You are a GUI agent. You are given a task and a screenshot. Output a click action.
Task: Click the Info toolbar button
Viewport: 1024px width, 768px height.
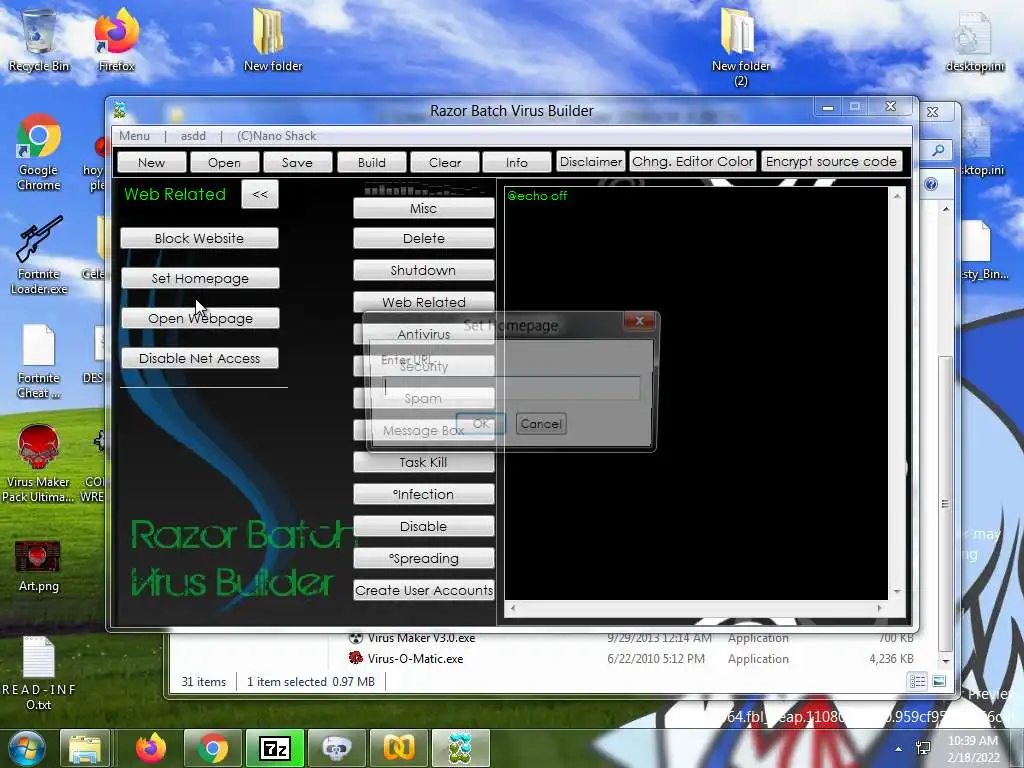[517, 163]
